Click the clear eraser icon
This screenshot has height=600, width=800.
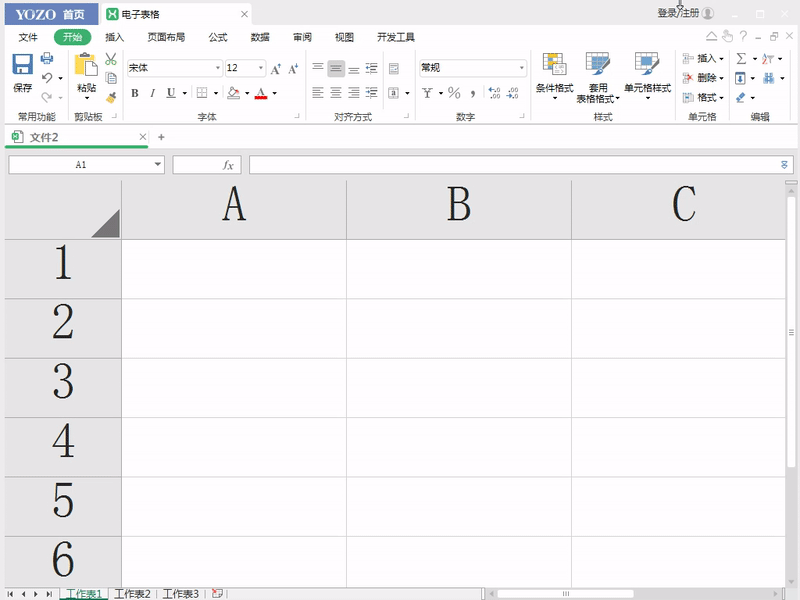[741, 97]
